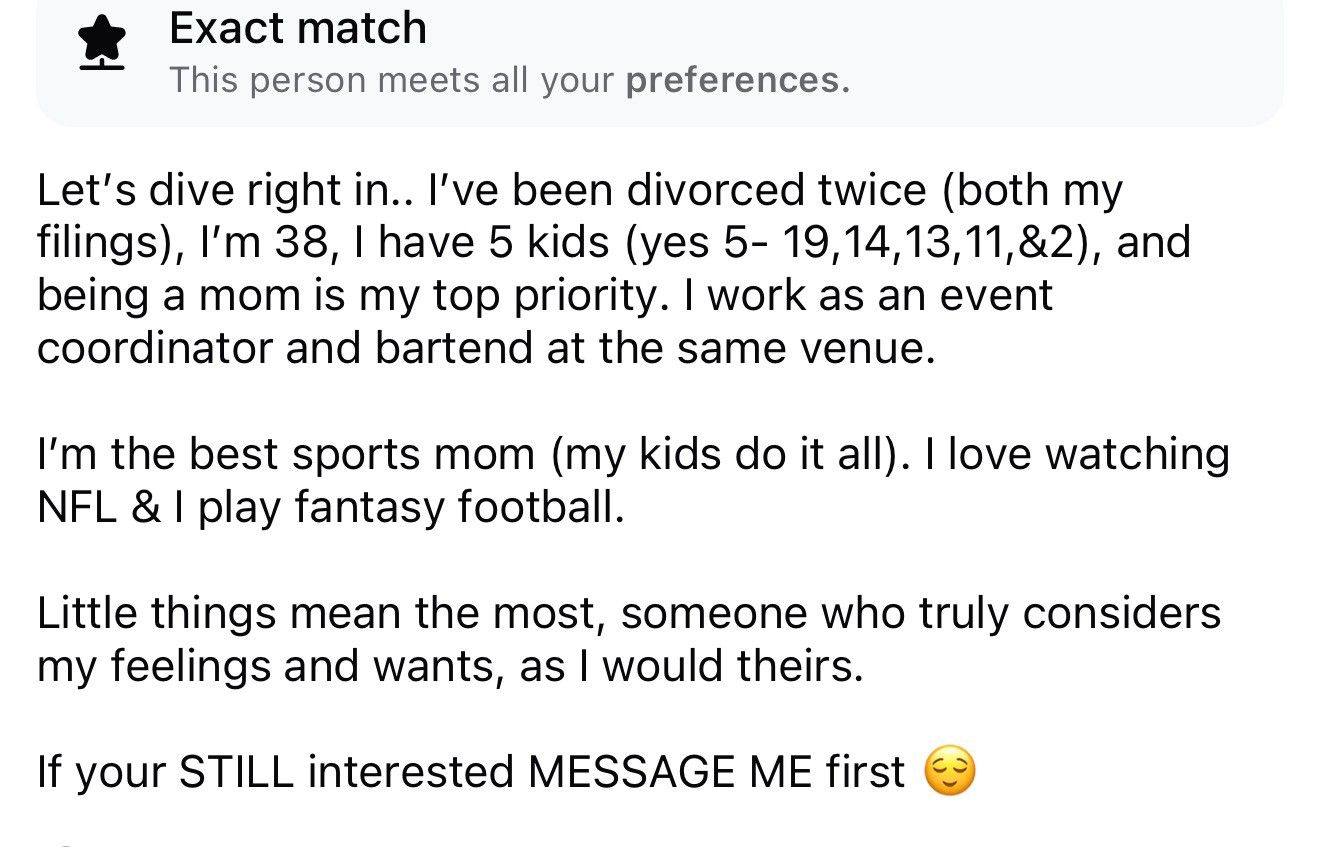Open the bold 'preferences' link
The height and width of the screenshot is (847, 1320).
(x=737, y=80)
